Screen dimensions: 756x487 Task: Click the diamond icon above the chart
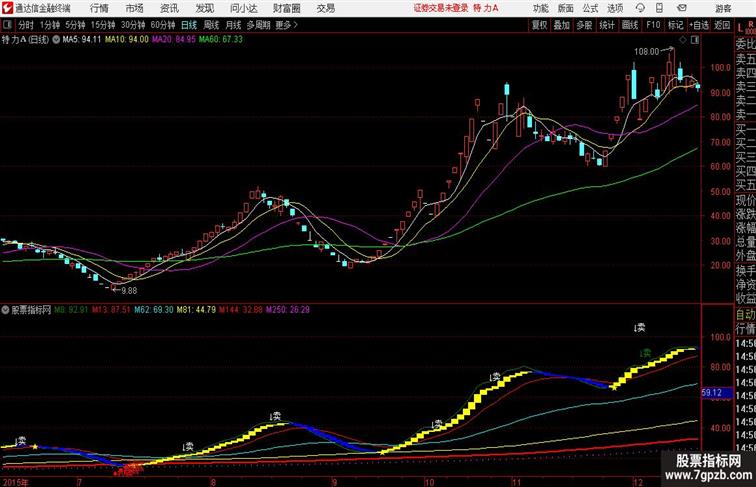pyautogui.click(x=683, y=40)
